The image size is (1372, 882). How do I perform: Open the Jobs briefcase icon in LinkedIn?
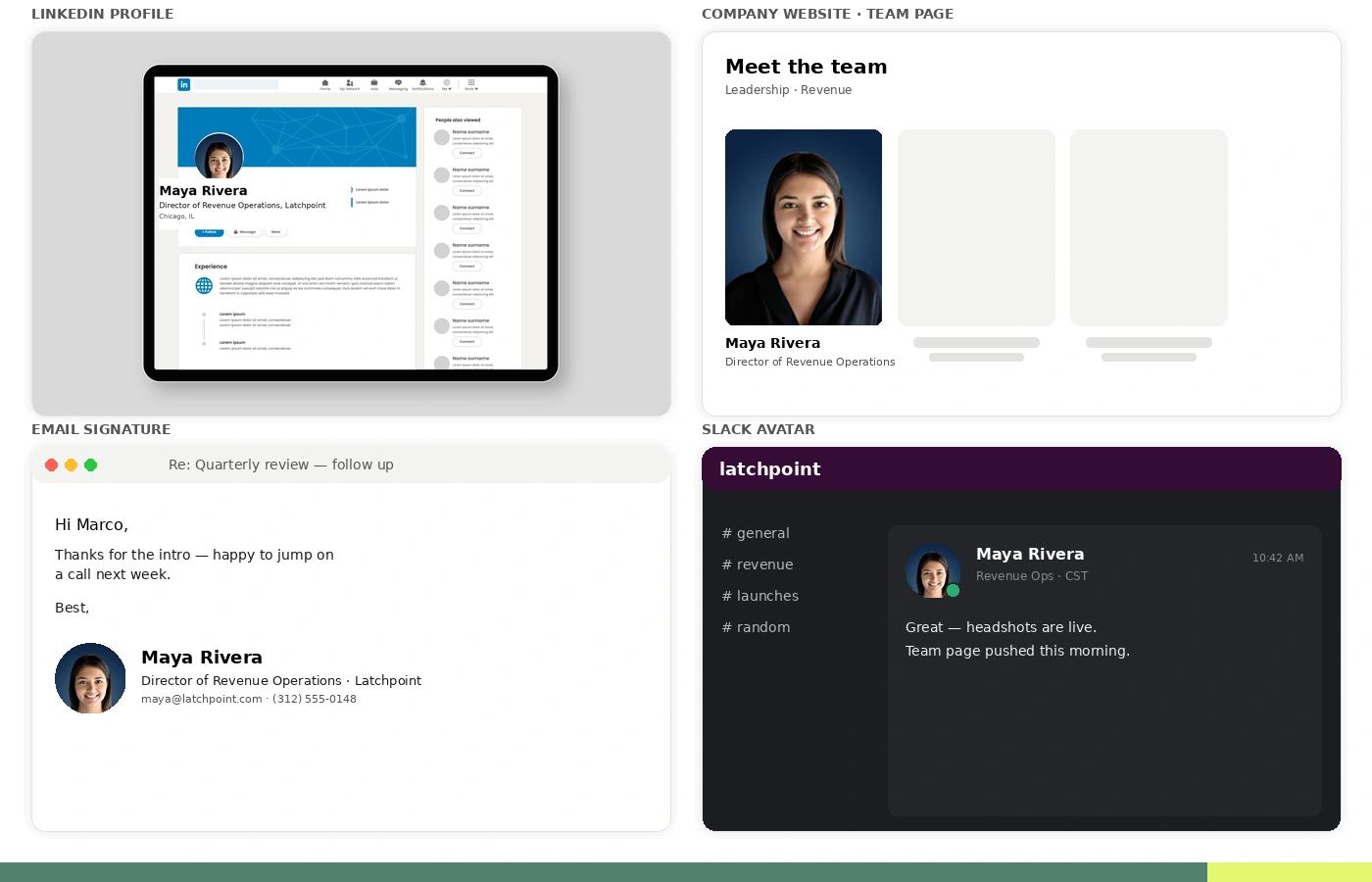coord(373,84)
